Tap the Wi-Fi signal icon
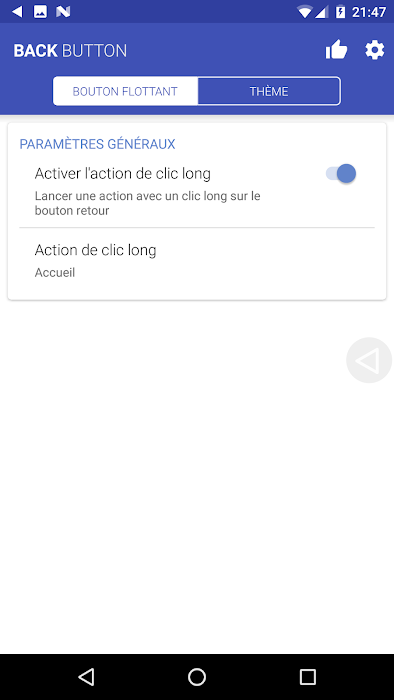The image size is (394, 700). (x=305, y=12)
